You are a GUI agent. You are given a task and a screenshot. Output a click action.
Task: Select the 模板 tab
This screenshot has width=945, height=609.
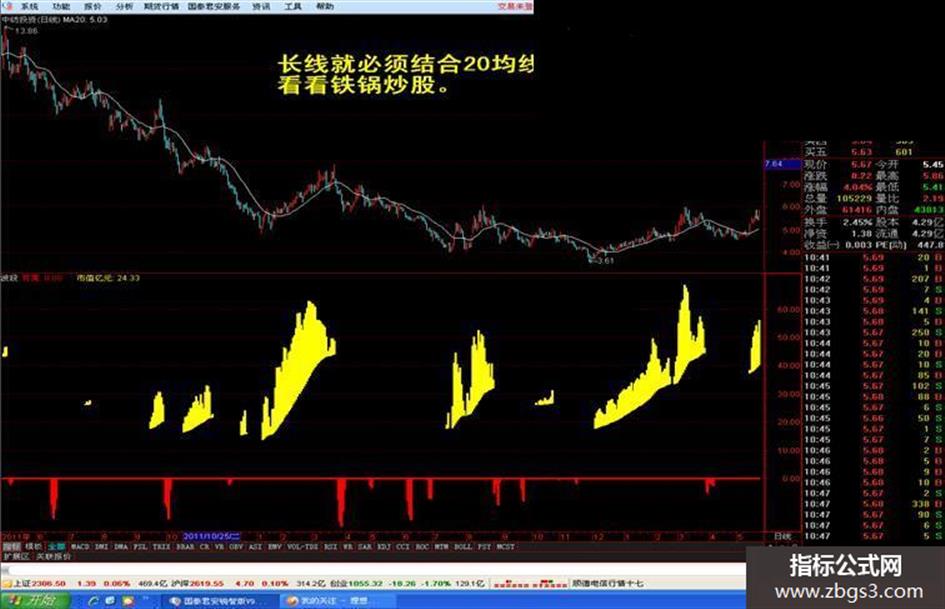click(x=34, y=547)
